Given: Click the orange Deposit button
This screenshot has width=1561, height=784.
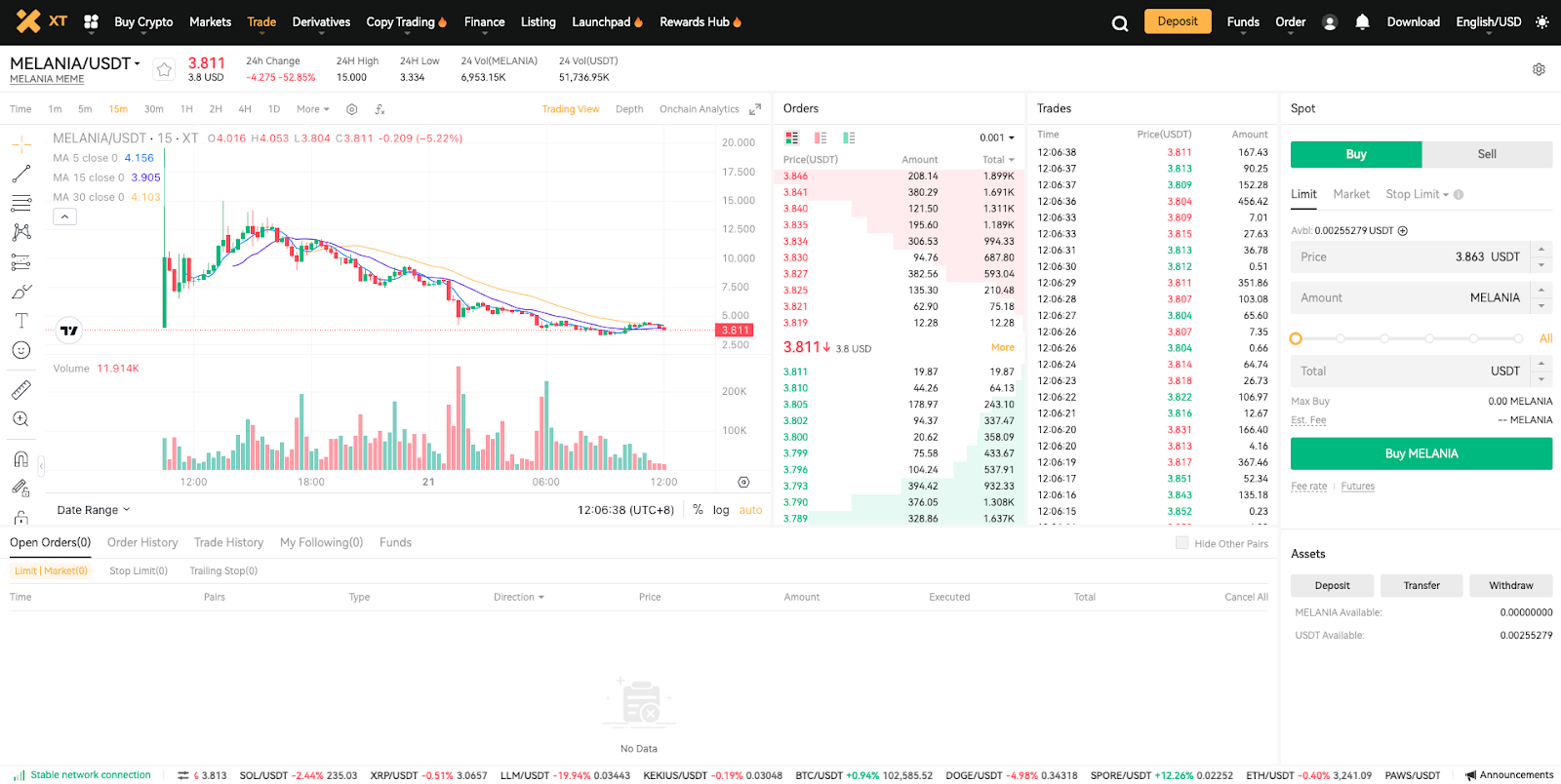Looking at the screenshot, I should pyautogui.click(x=1177, y=21).
